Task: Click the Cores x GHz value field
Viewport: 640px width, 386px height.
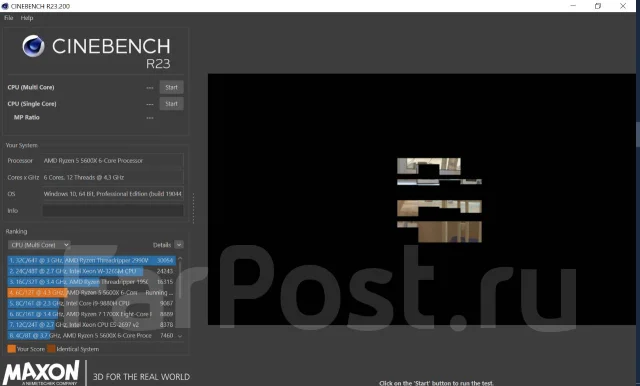Action: (113, 177)
